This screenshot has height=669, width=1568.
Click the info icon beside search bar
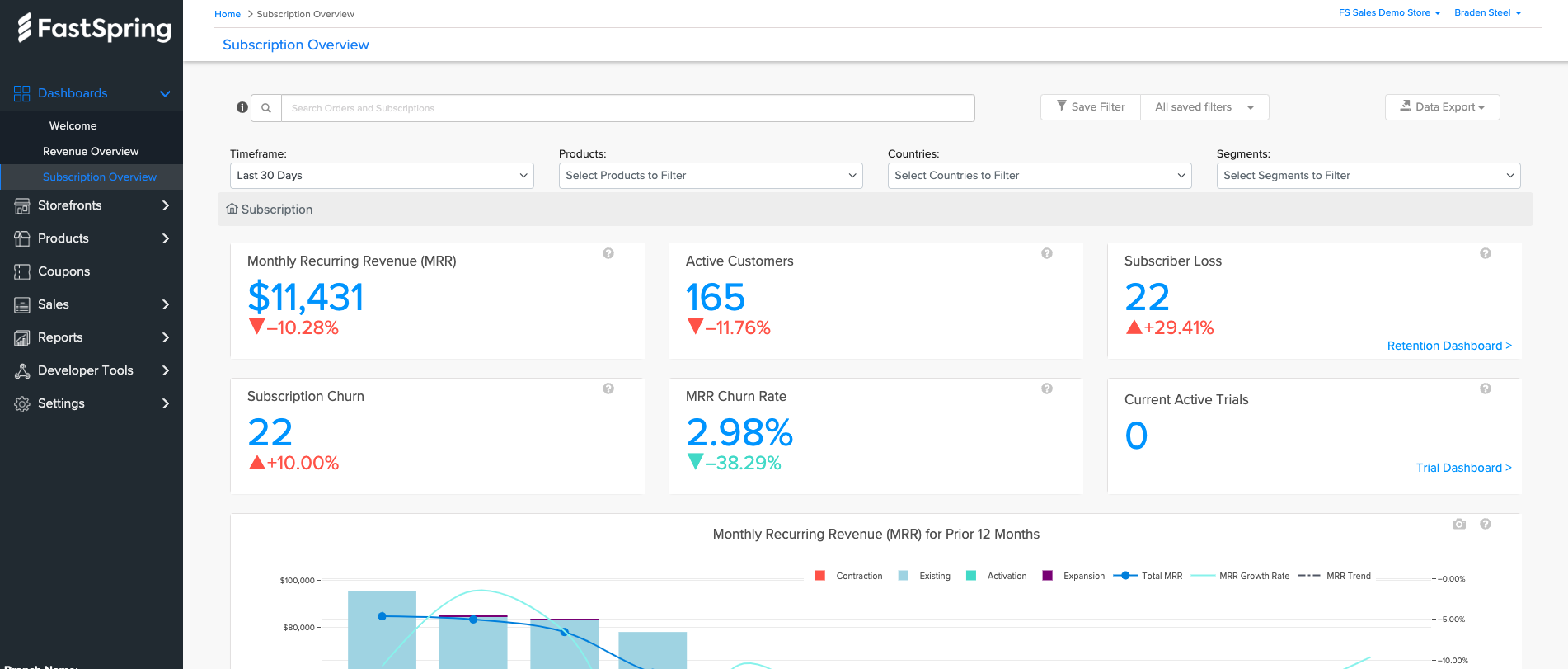click(x=242, y=107)
